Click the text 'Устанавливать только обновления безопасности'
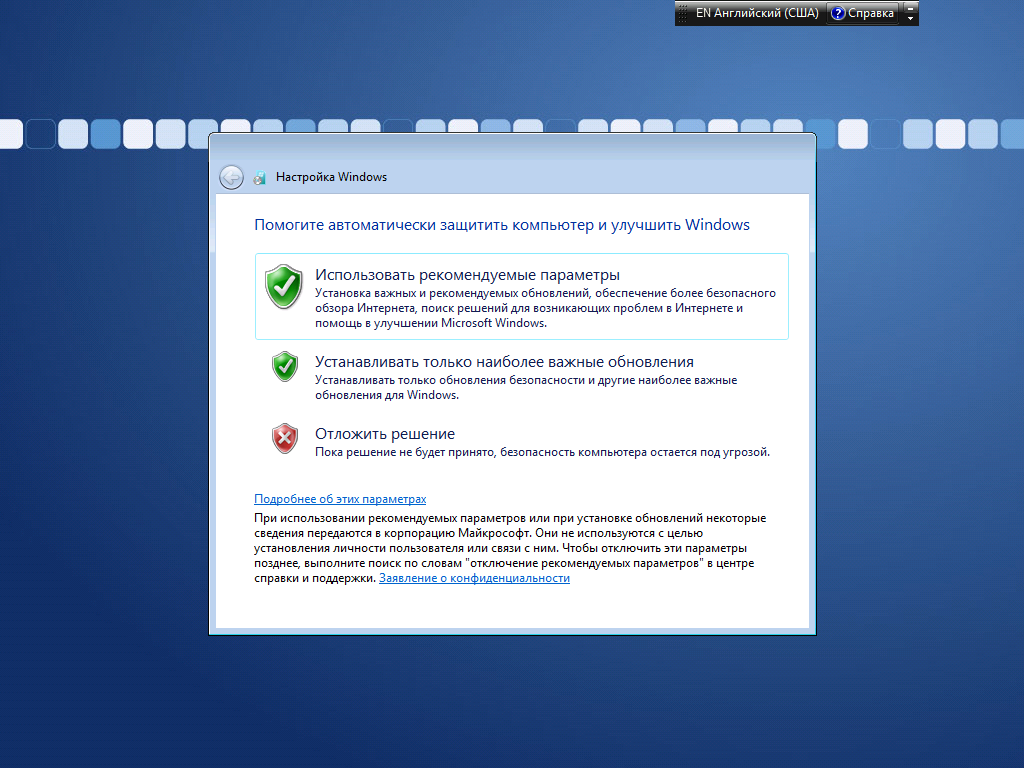This screenshot has height=768, width=1024. tap(449, 380)
